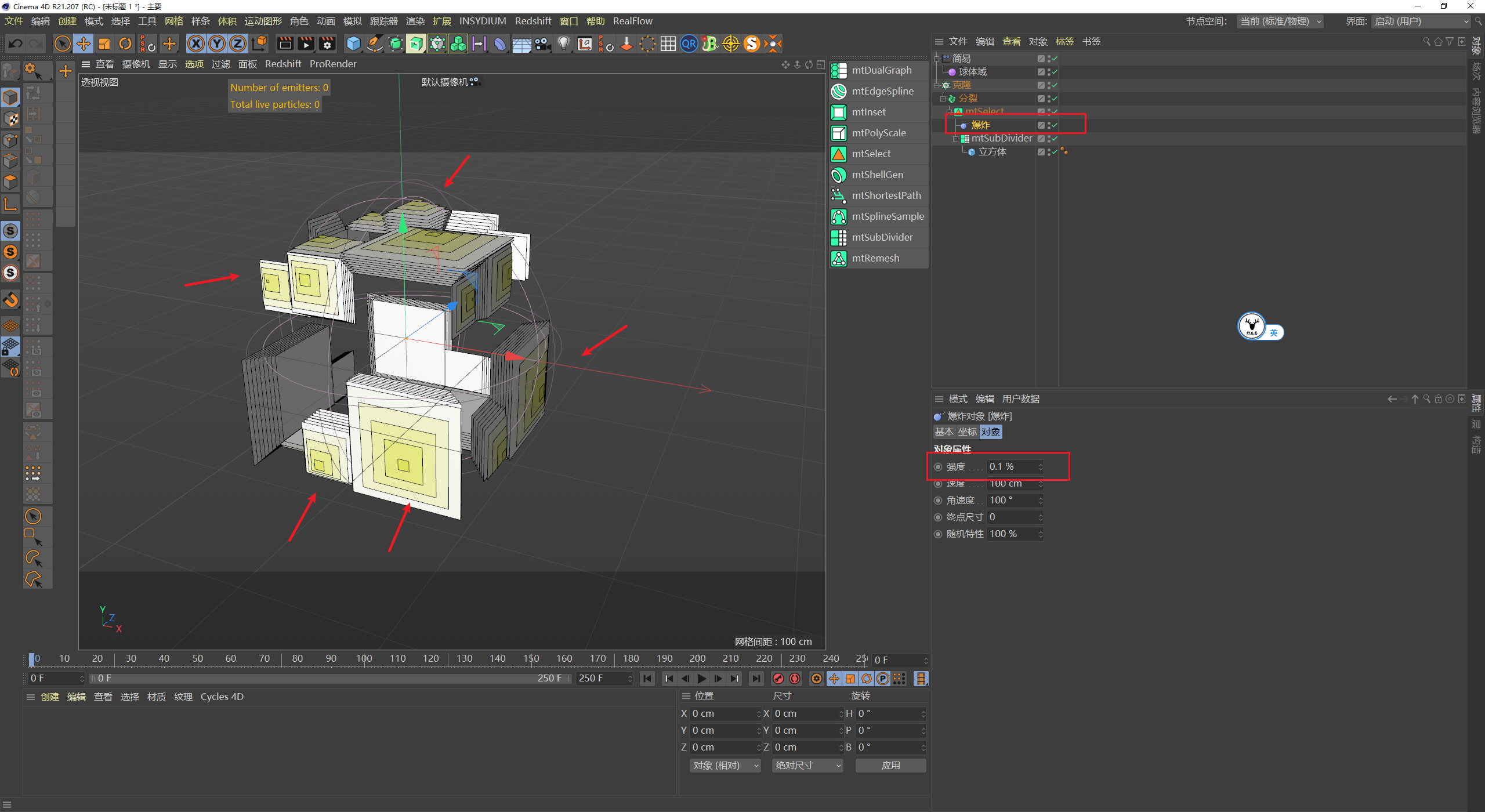Switch to the 坐标 attribute tab
The image size is (1485, 812).
point(967,432)
